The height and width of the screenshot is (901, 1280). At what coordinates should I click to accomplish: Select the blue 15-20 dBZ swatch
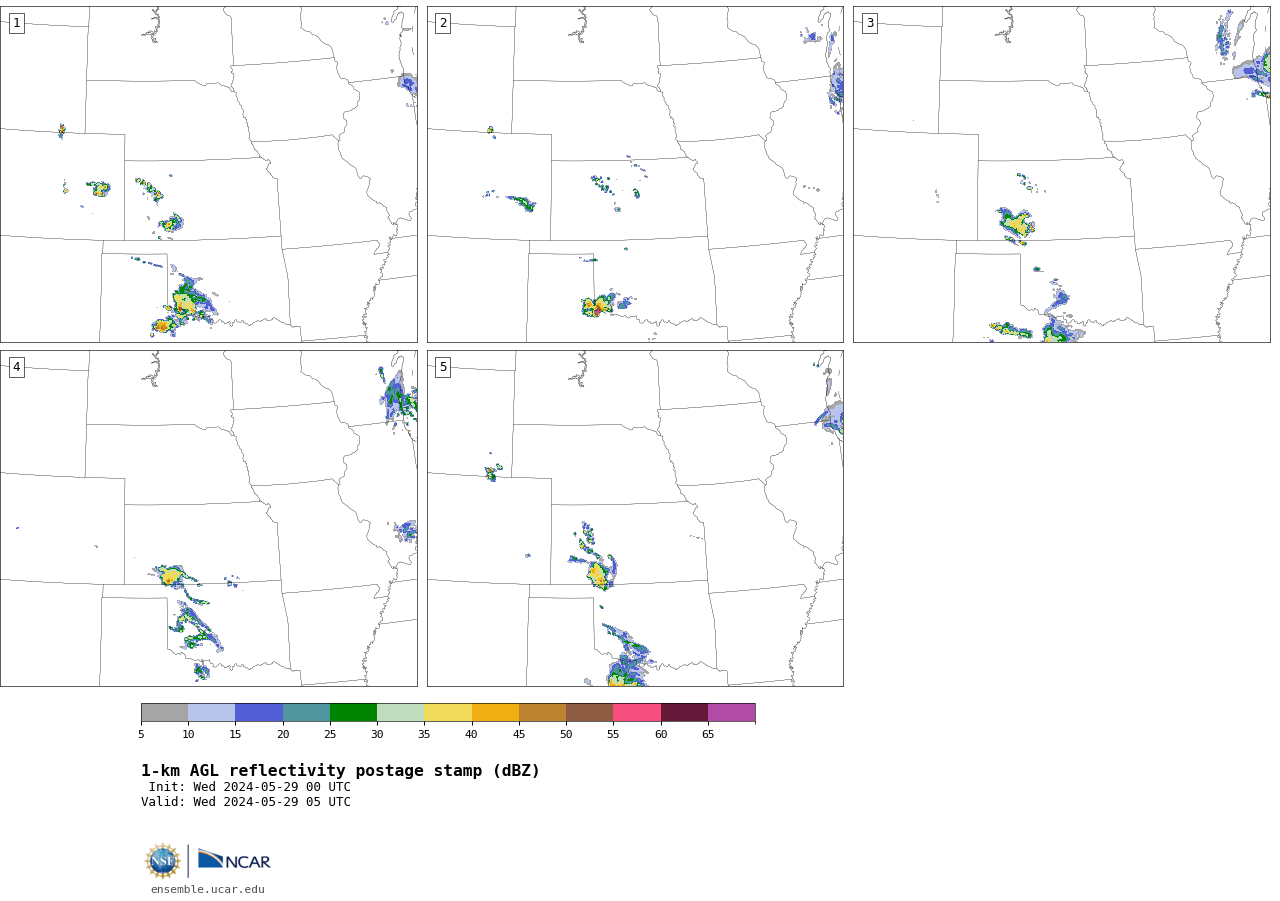click(x=259, y=713)
